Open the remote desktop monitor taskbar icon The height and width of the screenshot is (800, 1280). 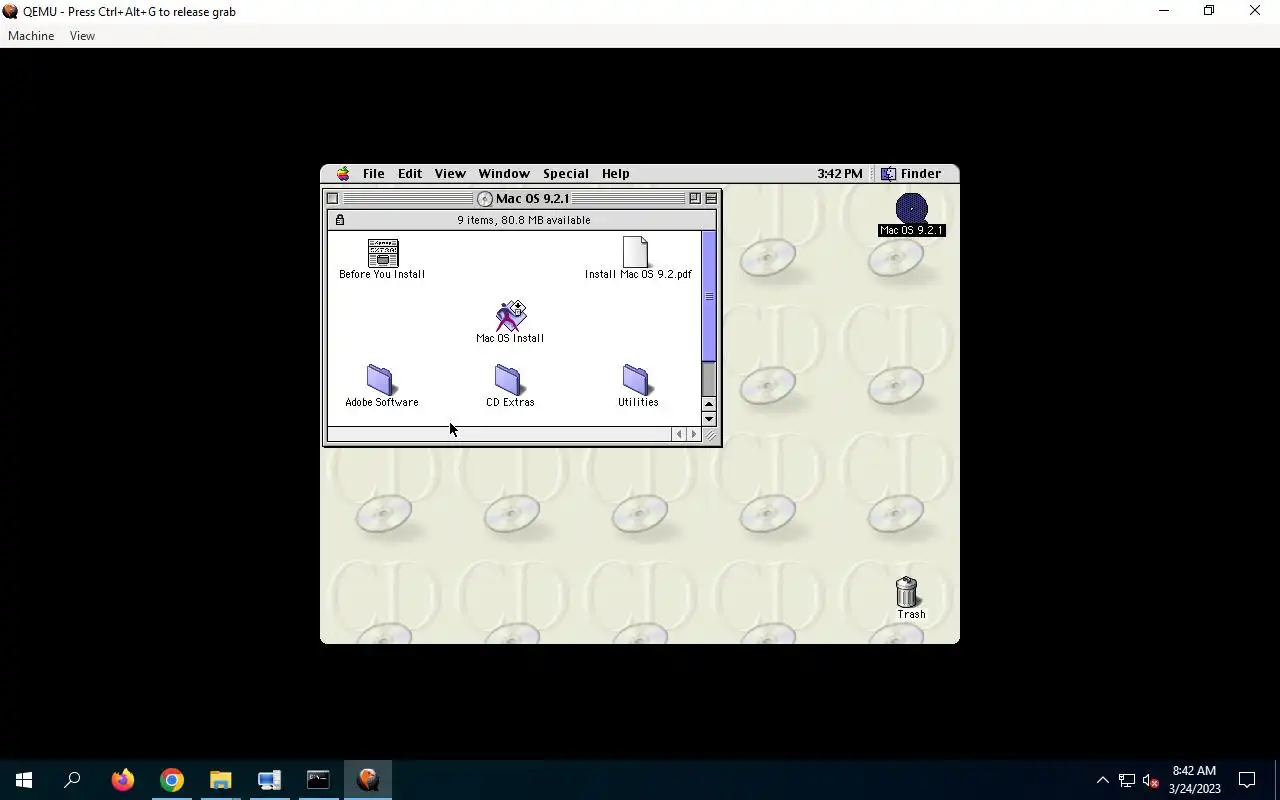269,780
